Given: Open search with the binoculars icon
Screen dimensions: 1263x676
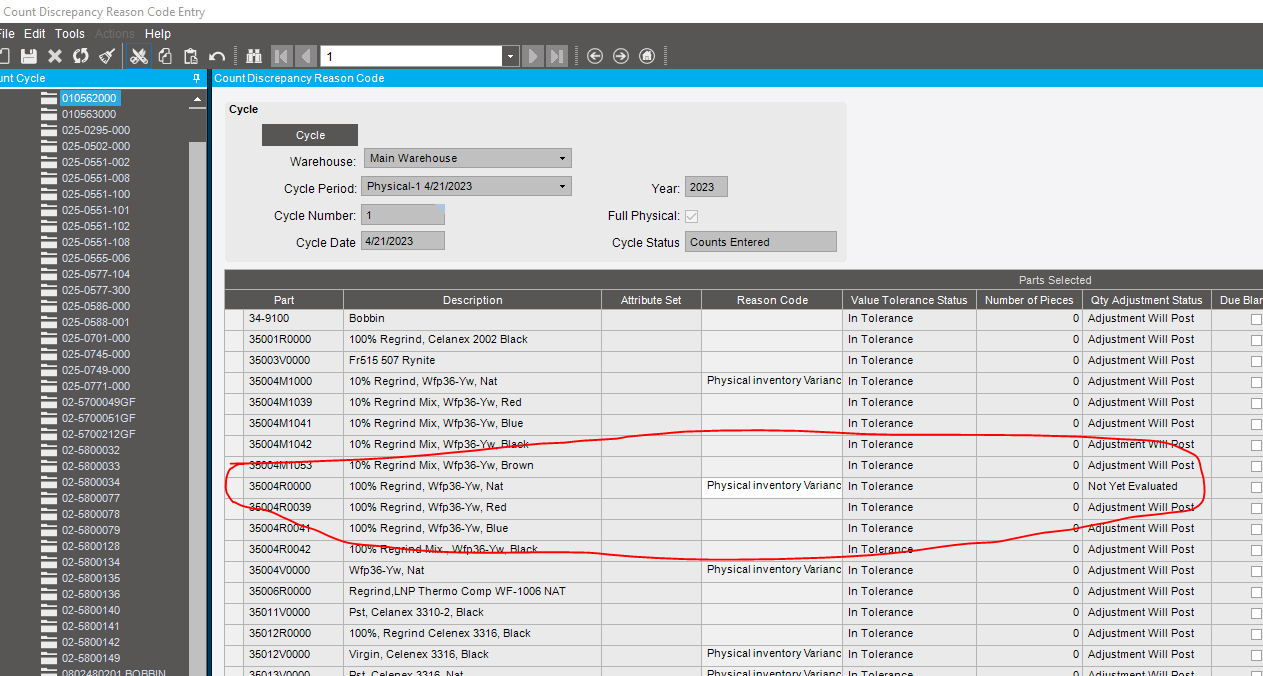Looking at the screenshot, I should (x=254, y=56).
